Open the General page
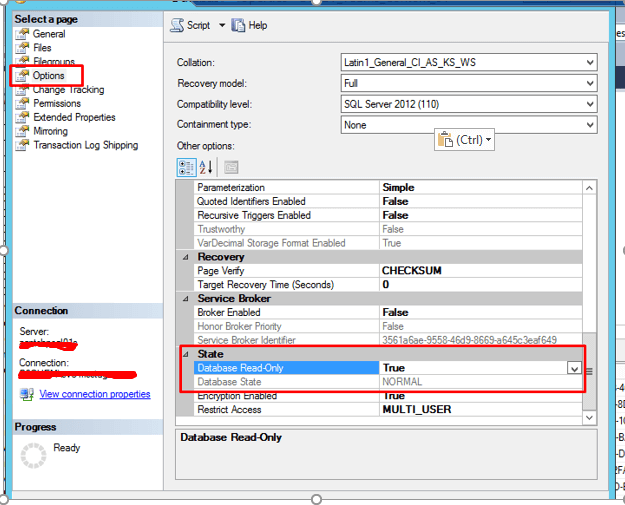The image size is (625, 505). (49, 34)
